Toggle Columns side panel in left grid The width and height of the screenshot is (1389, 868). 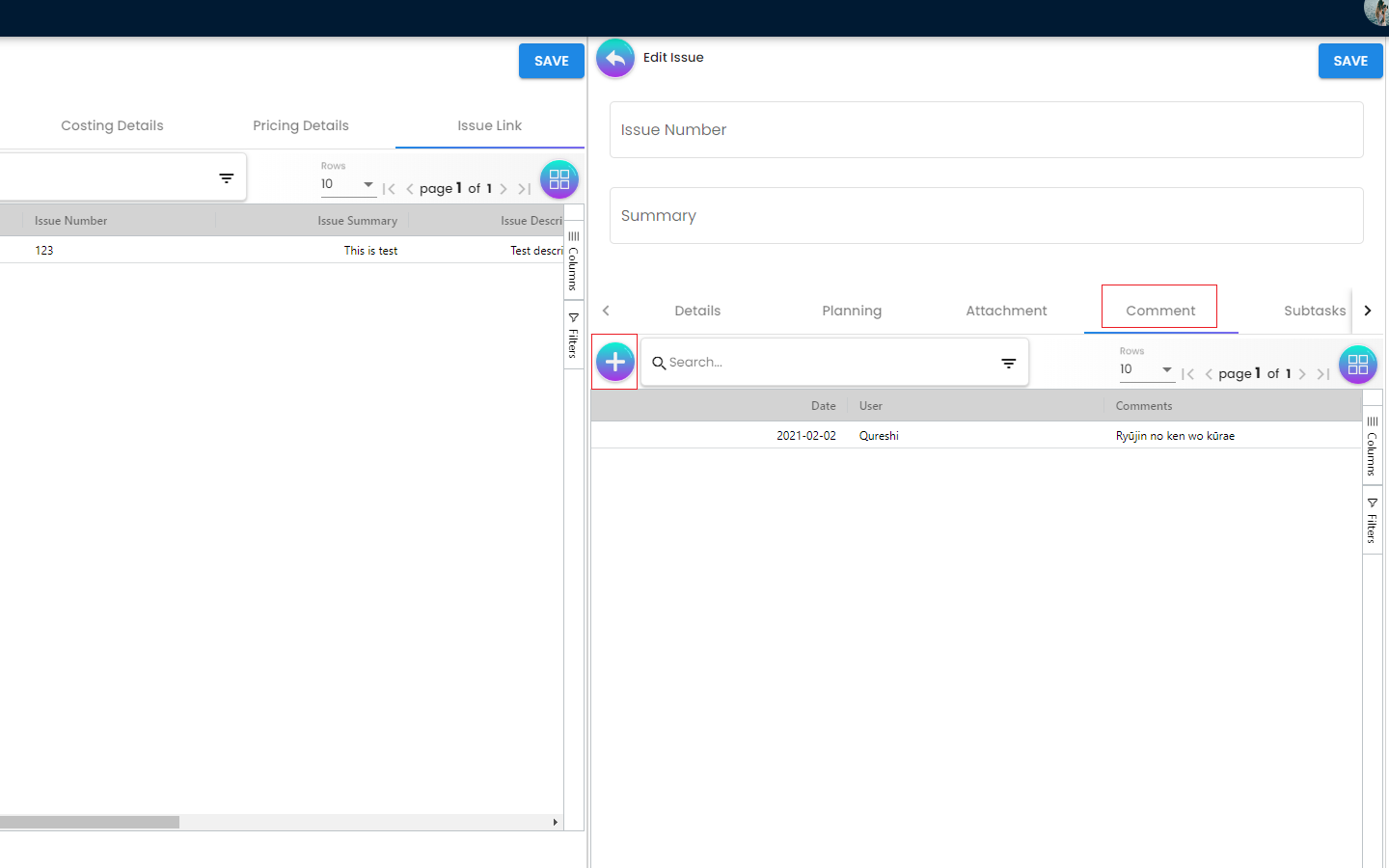(x=573, y=261)
